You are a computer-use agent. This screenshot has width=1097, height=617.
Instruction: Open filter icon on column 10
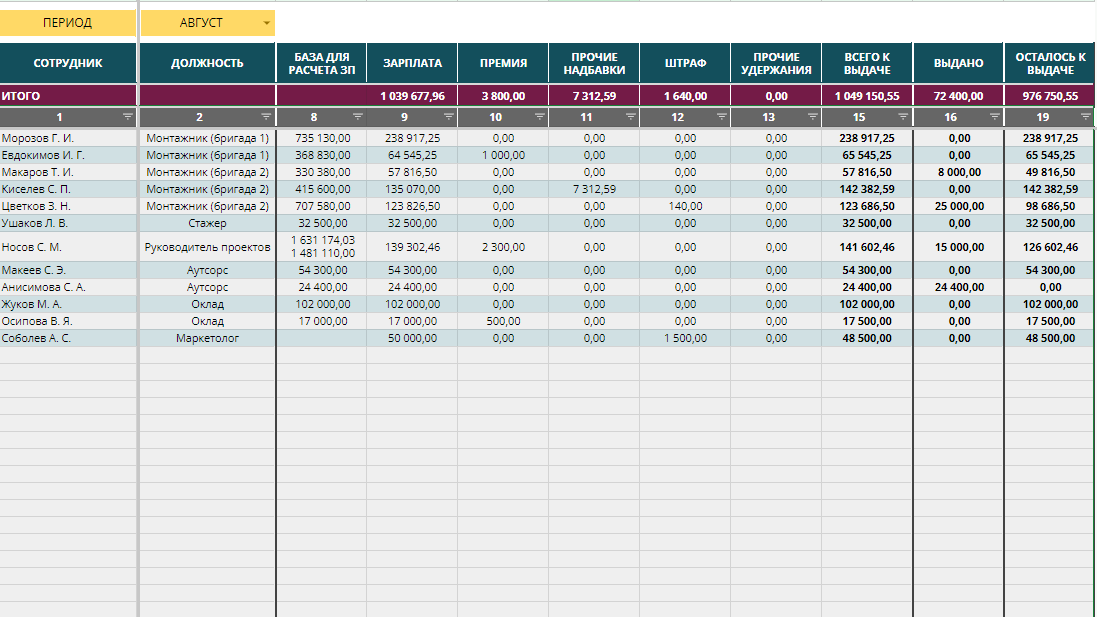539,117
